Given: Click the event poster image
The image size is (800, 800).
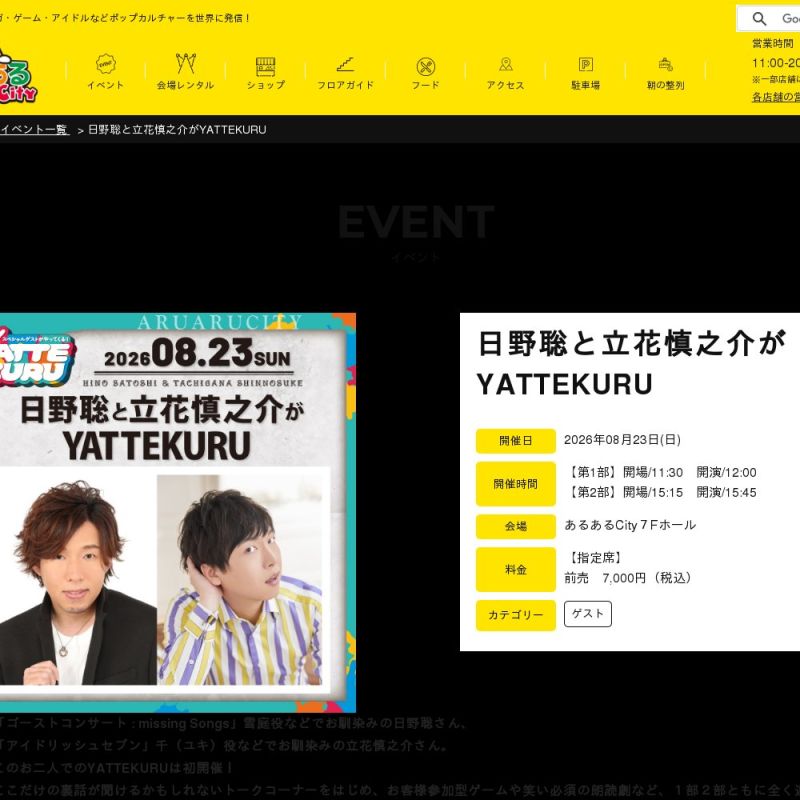Looking at the screenshot, I should (178, 512).
